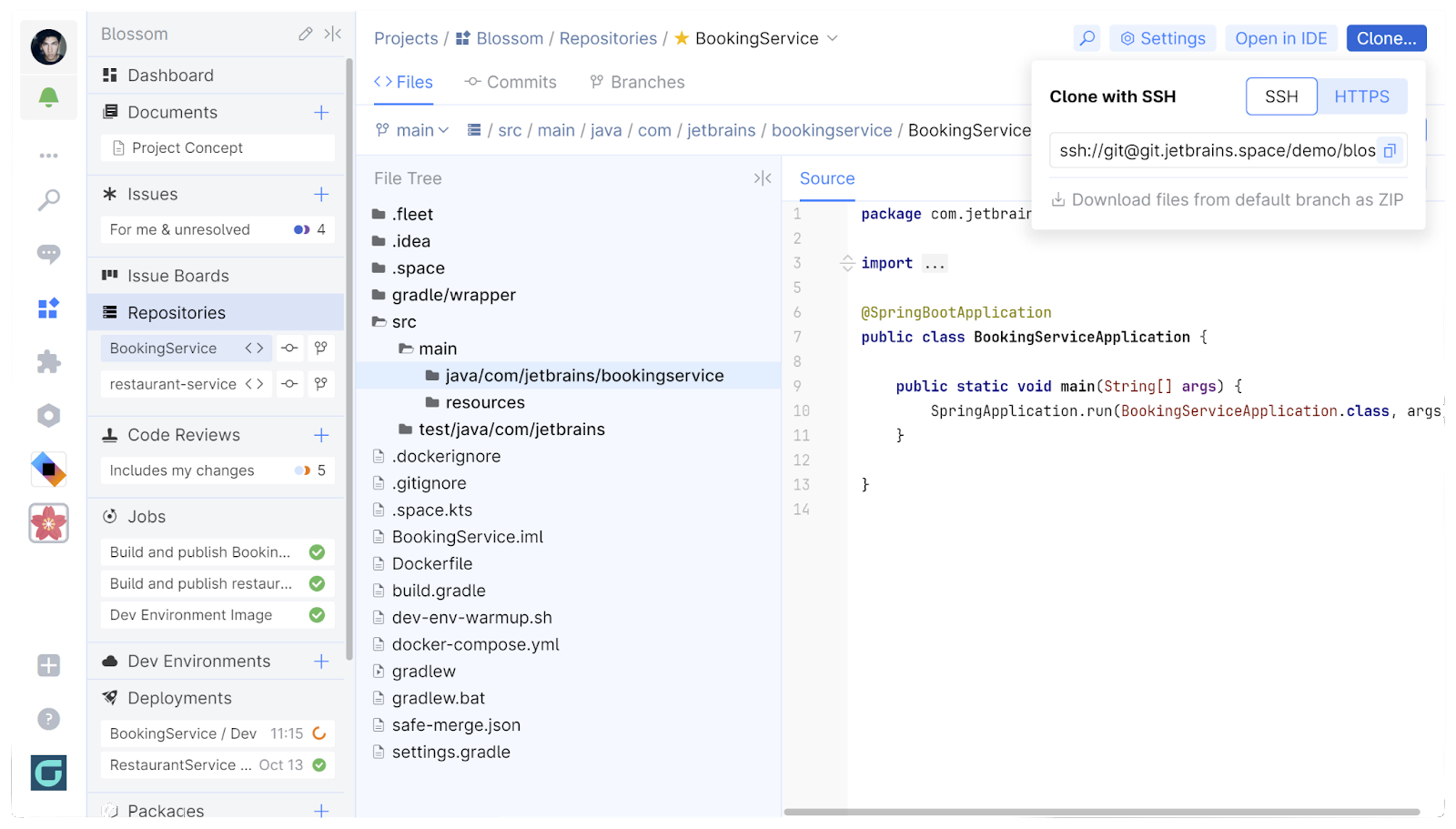
Task: Open extensions puzzle piece icon
Action: pyautogui.click(x=48, y=362)
